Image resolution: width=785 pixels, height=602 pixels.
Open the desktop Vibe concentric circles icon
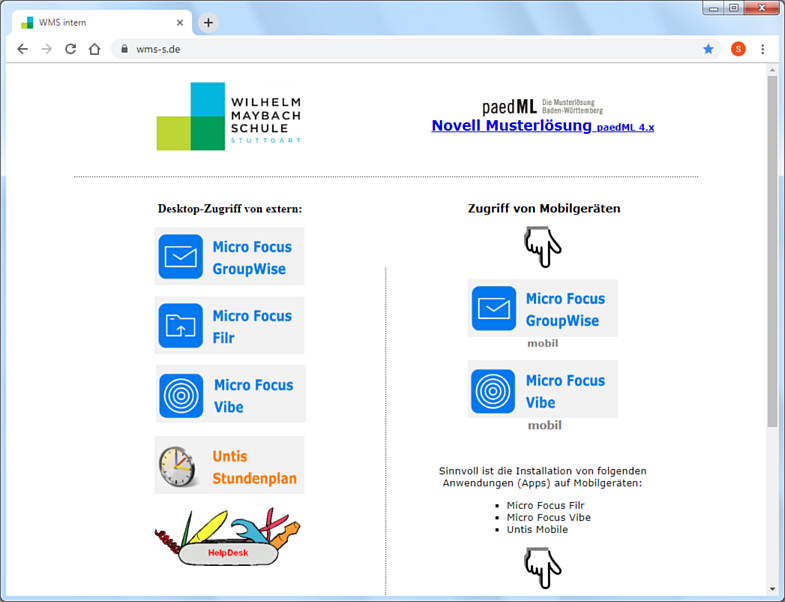pyautogui.click(x=181, y=395)
